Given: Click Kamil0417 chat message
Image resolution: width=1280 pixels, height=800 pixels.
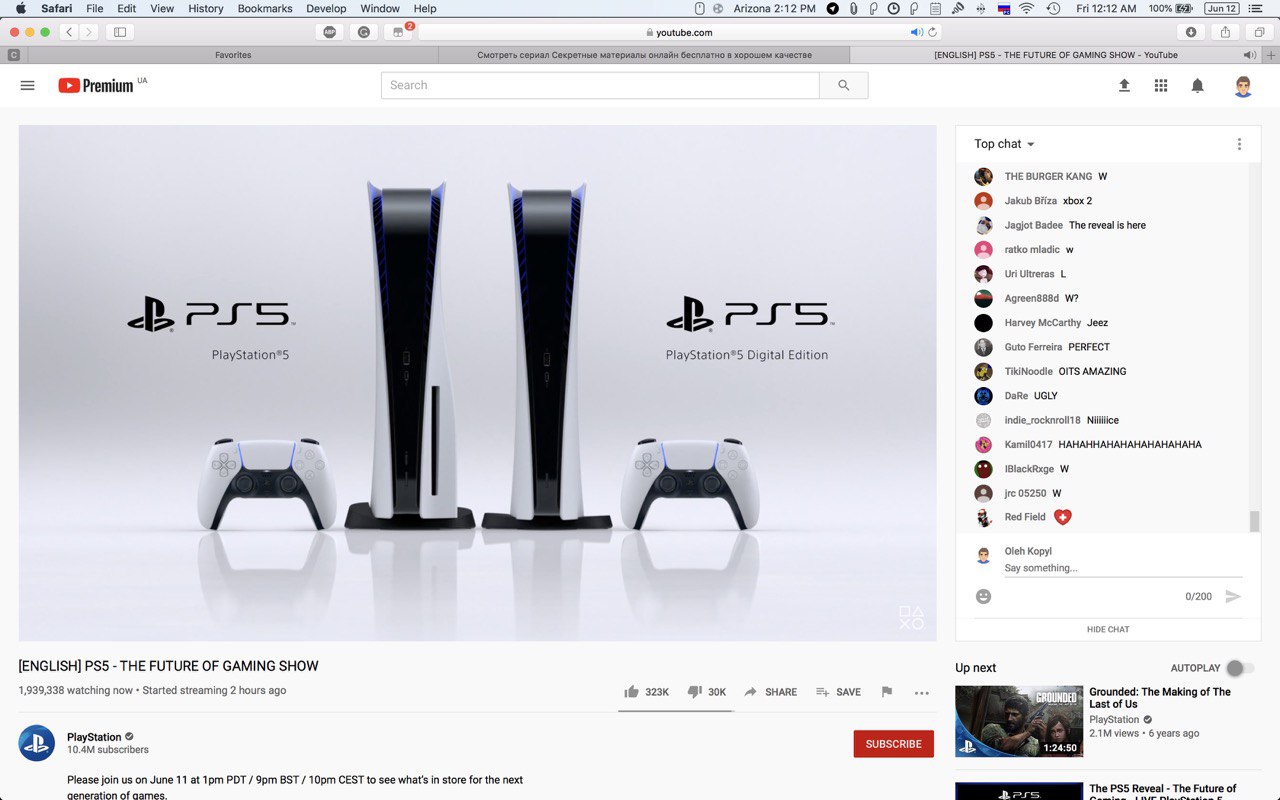Looking at the screenshot, I should click(1130, 445).
